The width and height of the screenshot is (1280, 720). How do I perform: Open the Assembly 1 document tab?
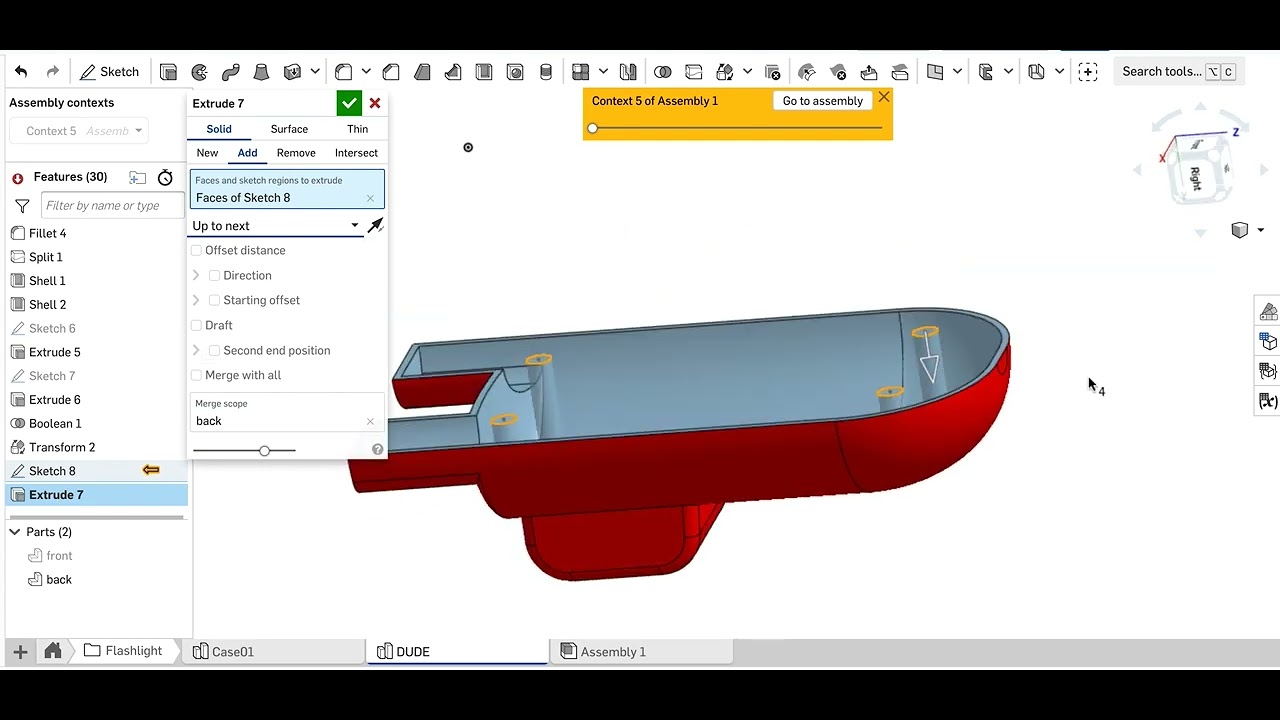(x=642, y=652)
